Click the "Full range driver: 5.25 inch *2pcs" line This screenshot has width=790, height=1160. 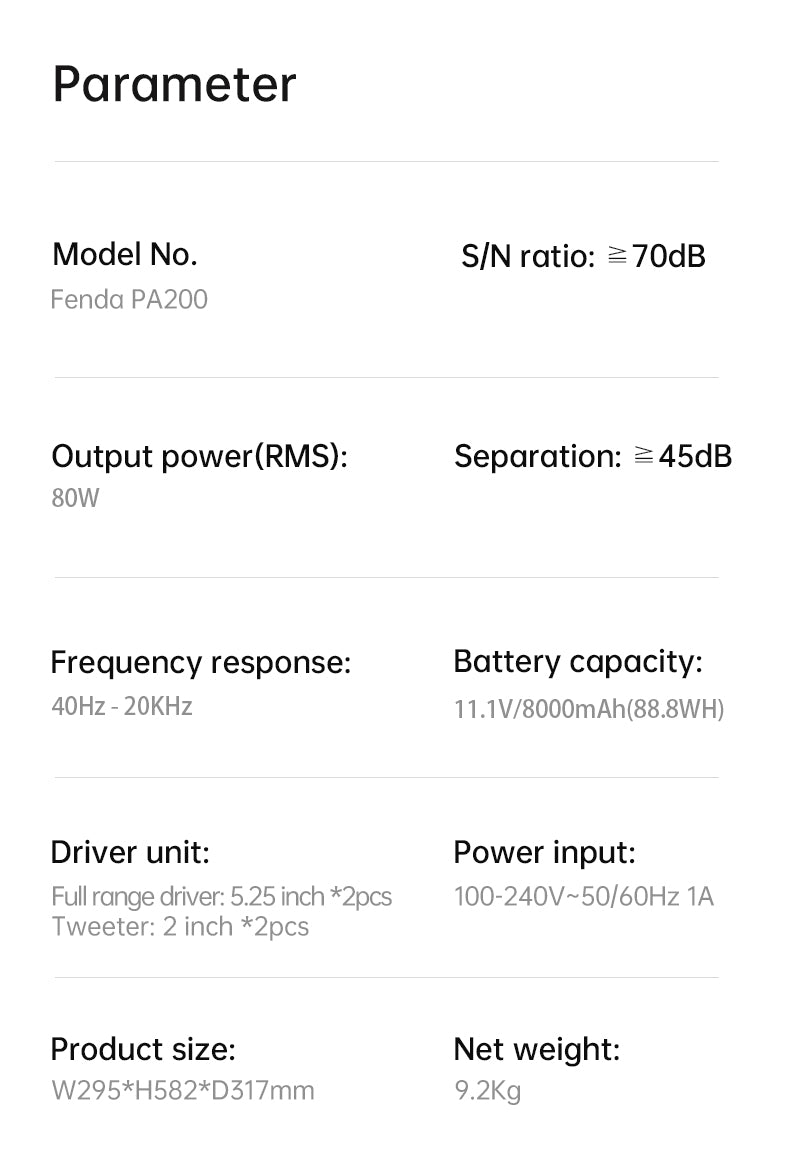click(221, 896)
